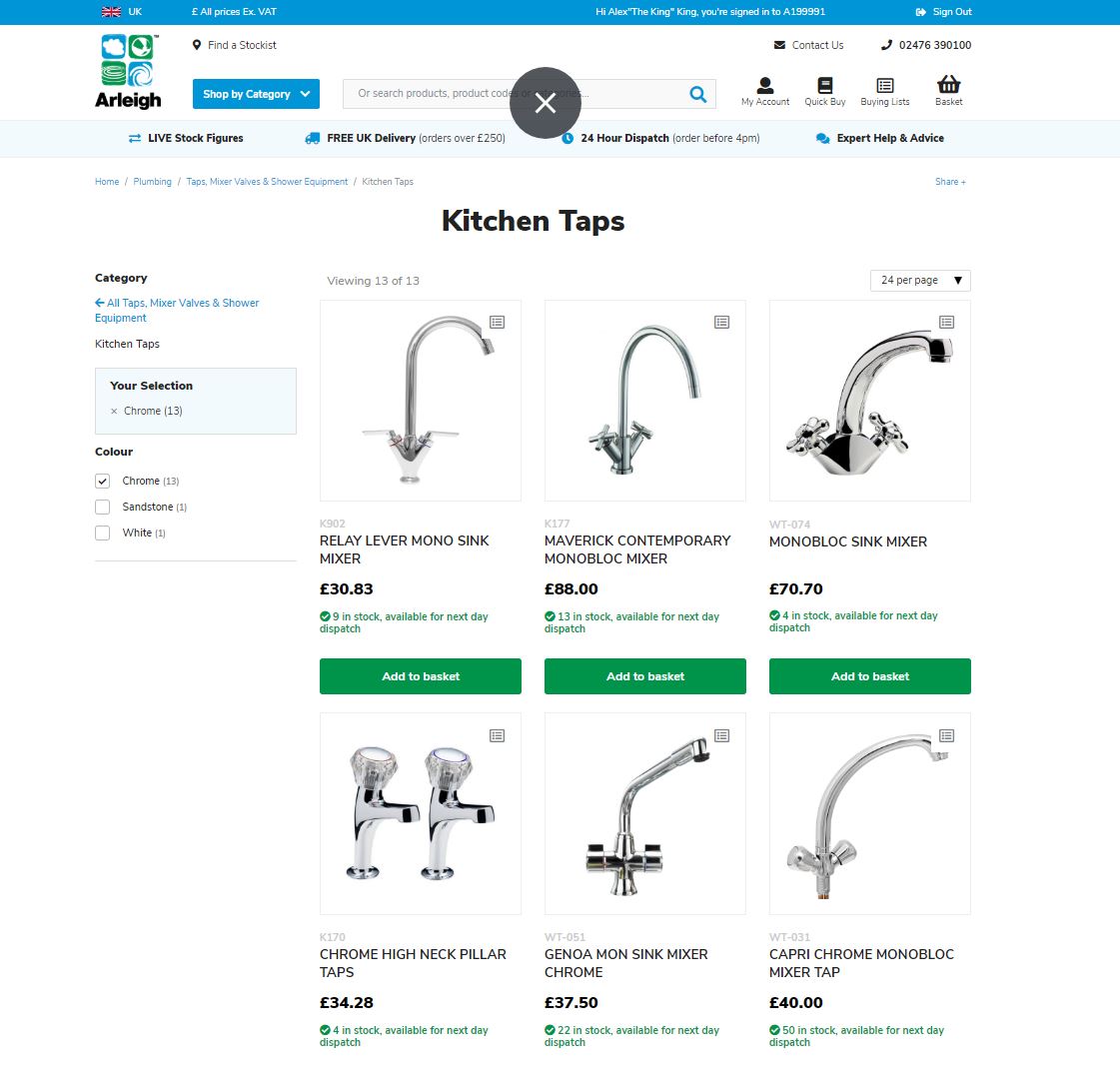Go to Plumbing breadcrumb

(x=152, y=182)
